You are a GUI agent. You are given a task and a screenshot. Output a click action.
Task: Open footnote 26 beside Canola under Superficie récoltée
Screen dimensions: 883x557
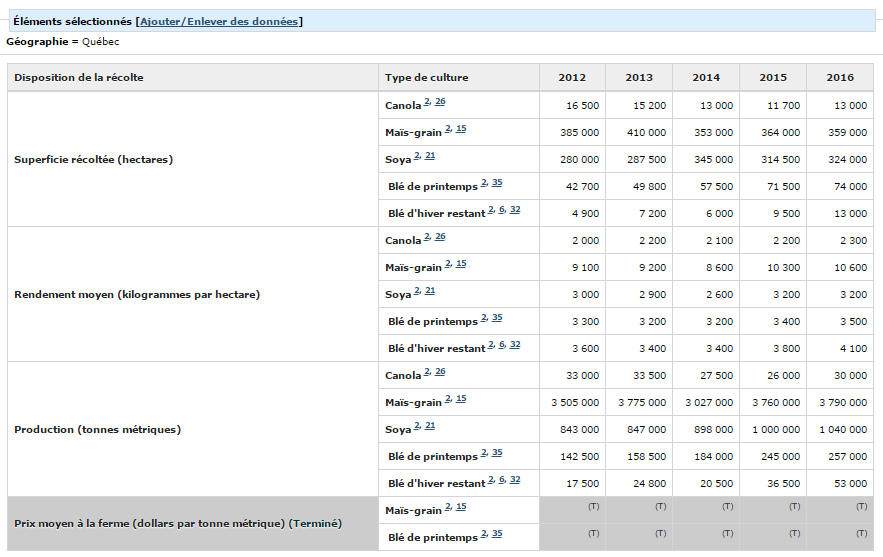440,102
